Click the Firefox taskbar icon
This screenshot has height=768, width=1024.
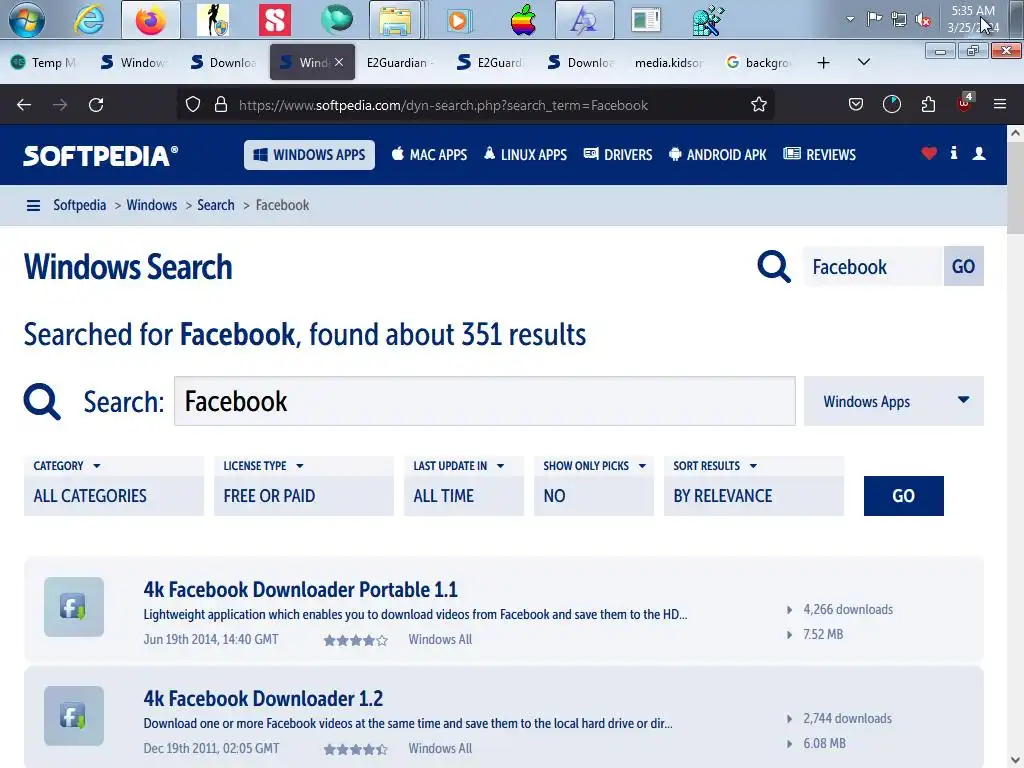(151, 20)
